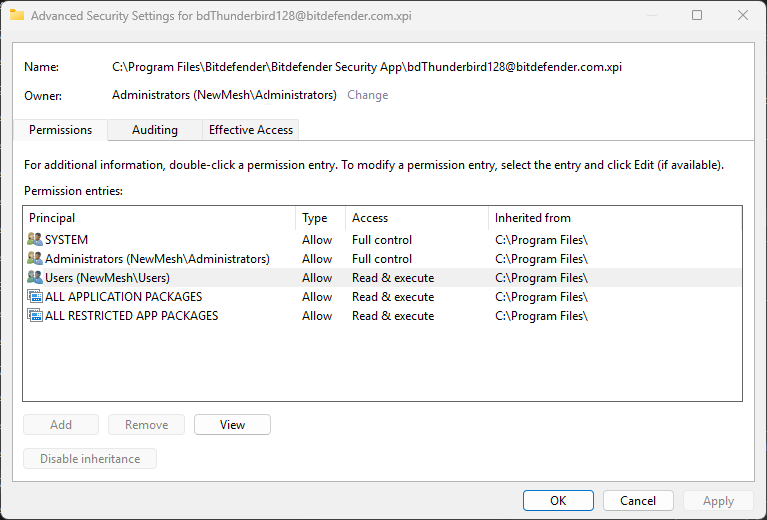Click the SYSTEM principal user icon

click(35, 240)
